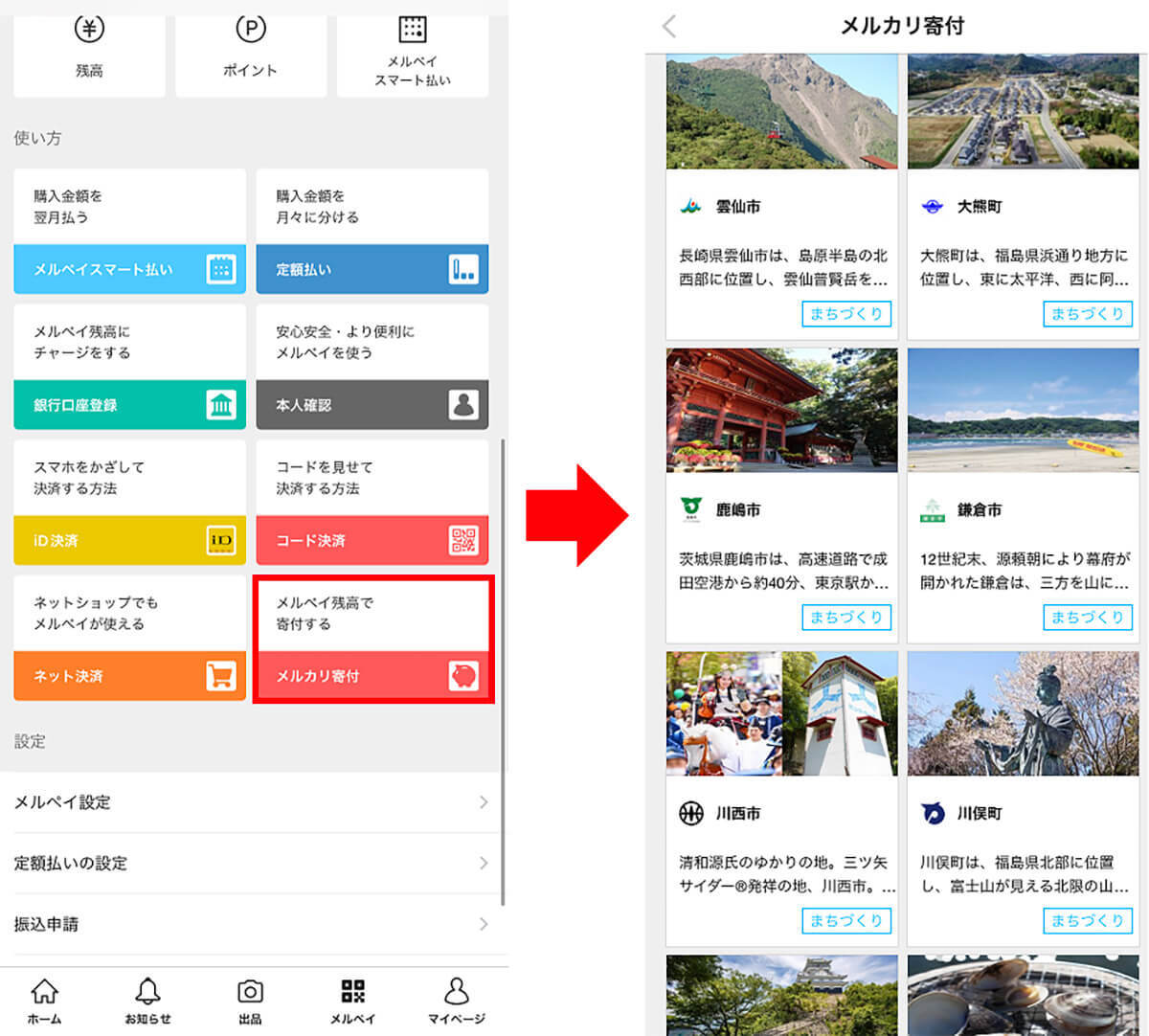1149x1036 pixels.
Task: Select the 残高 card label
Action: (89, 70)
